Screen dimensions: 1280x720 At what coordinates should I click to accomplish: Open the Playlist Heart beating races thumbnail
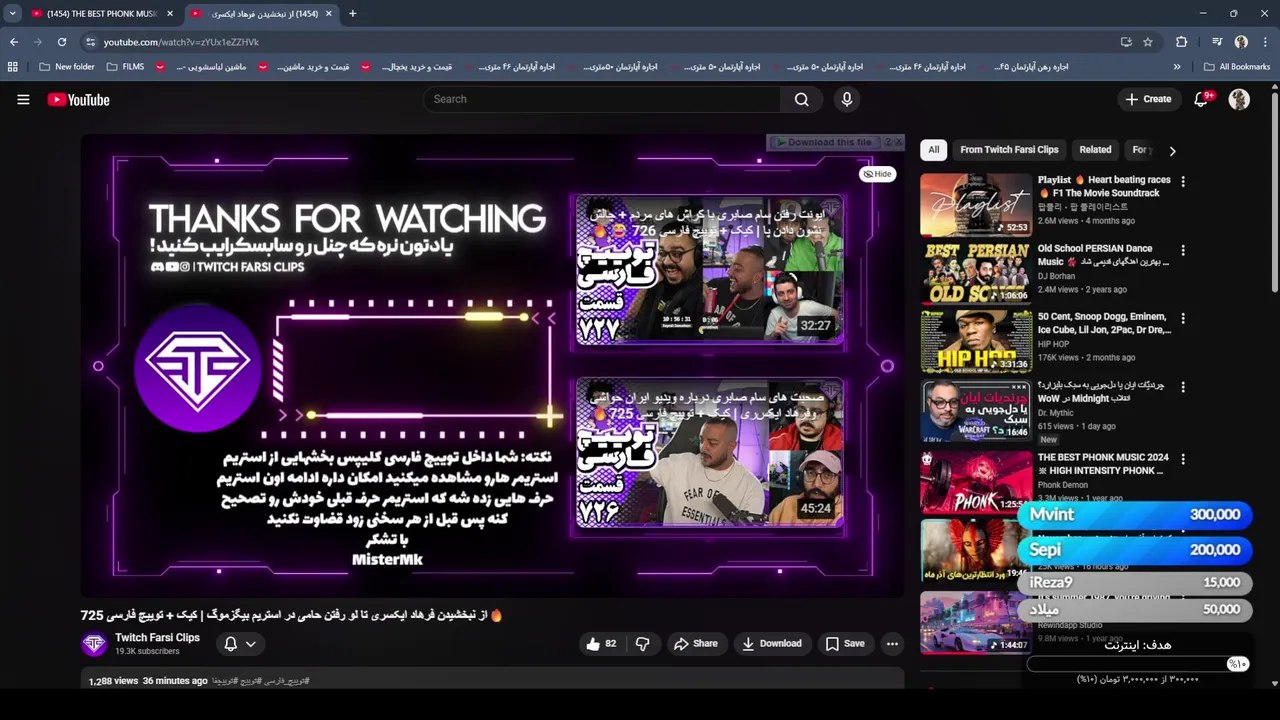point(976,204)
